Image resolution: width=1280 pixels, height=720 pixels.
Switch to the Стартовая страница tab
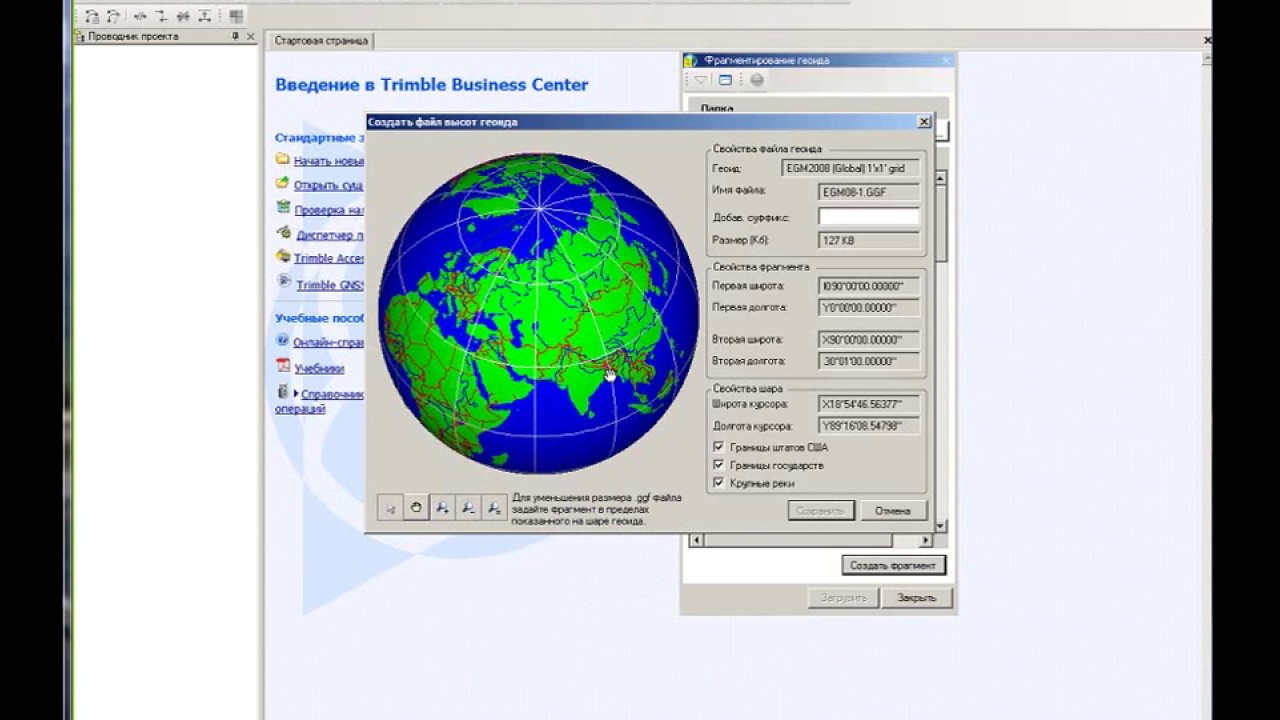[x=321, y=41]
